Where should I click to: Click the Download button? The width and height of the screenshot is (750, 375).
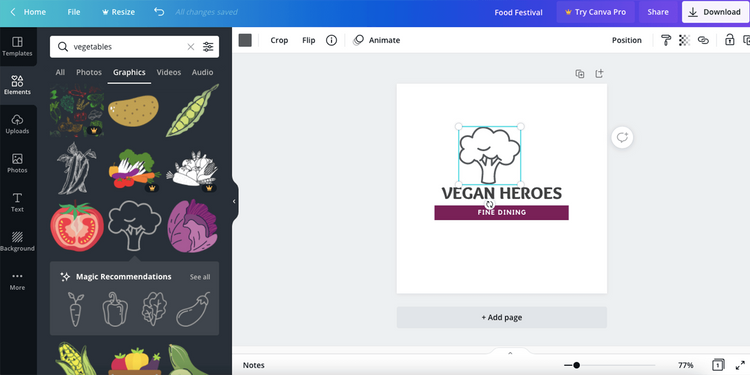(x=716, y=12)
